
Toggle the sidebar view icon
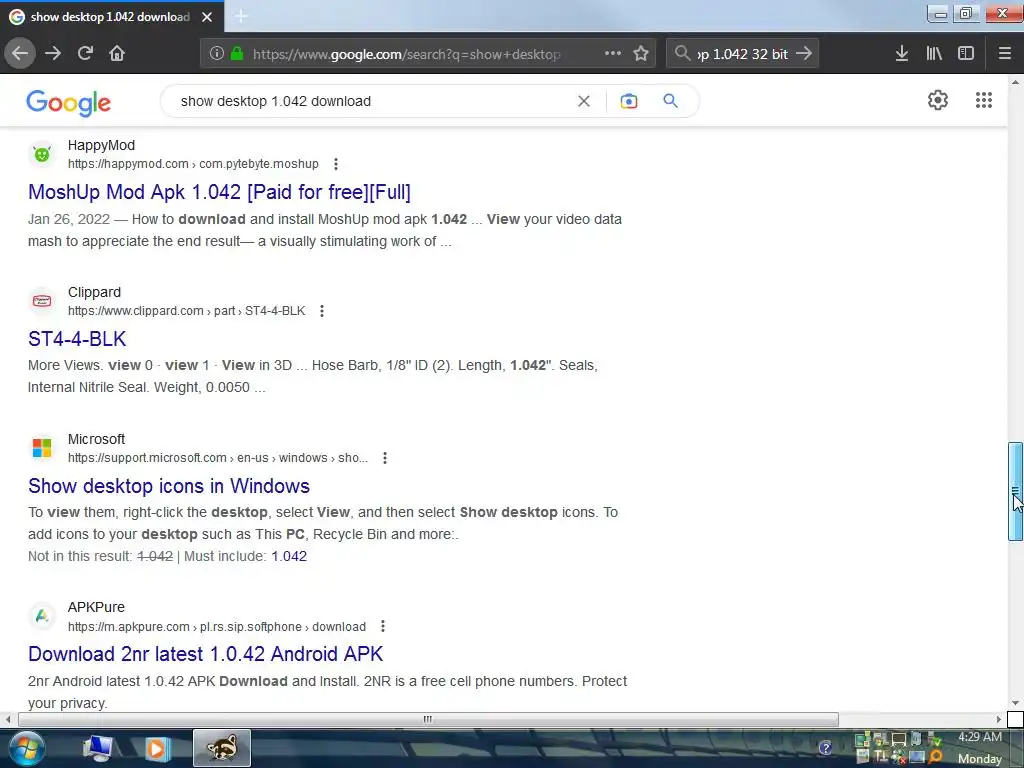pyautogui.click(x=966, y=54)
